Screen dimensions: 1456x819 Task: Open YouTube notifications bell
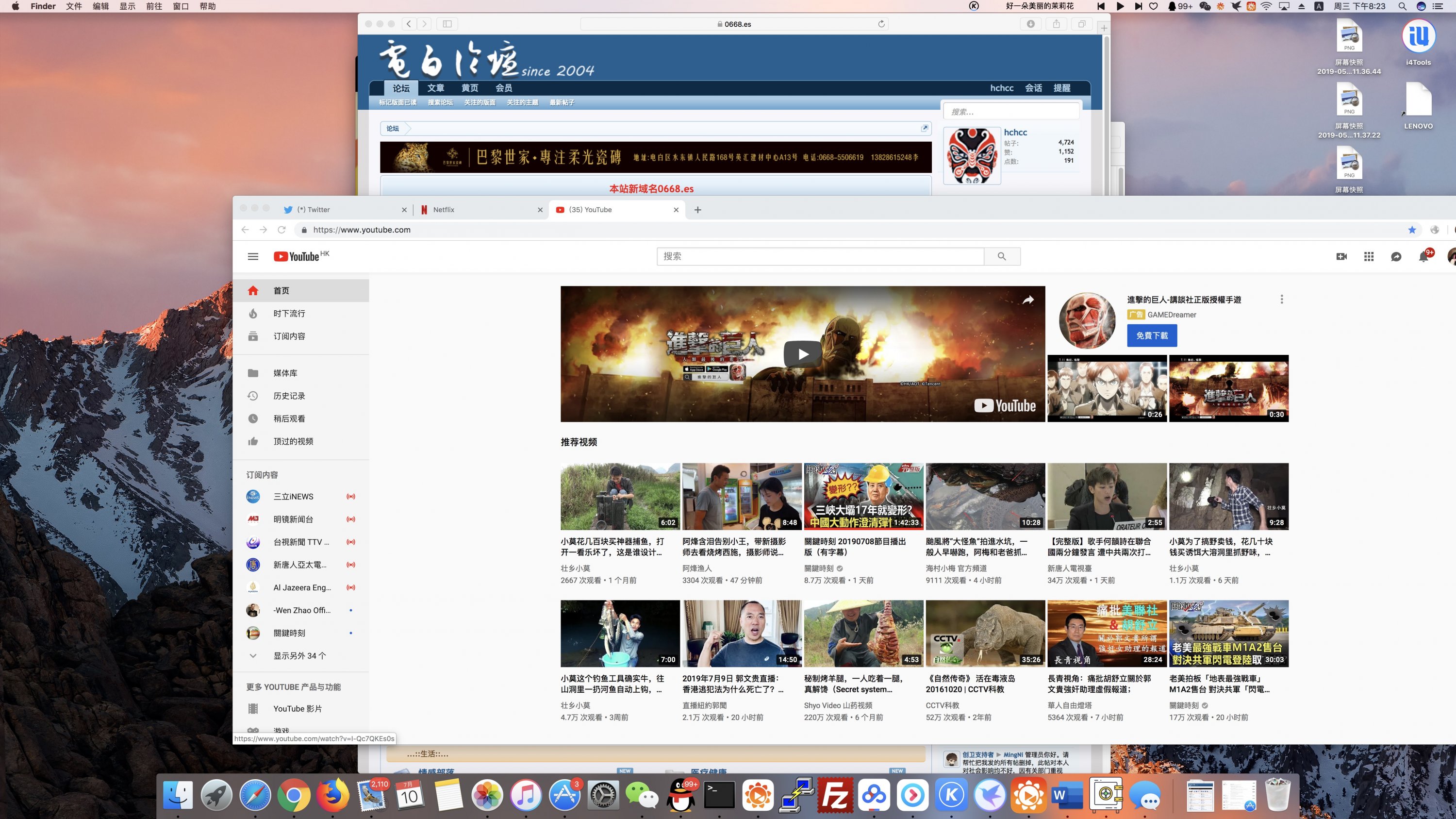(1423, 257)
